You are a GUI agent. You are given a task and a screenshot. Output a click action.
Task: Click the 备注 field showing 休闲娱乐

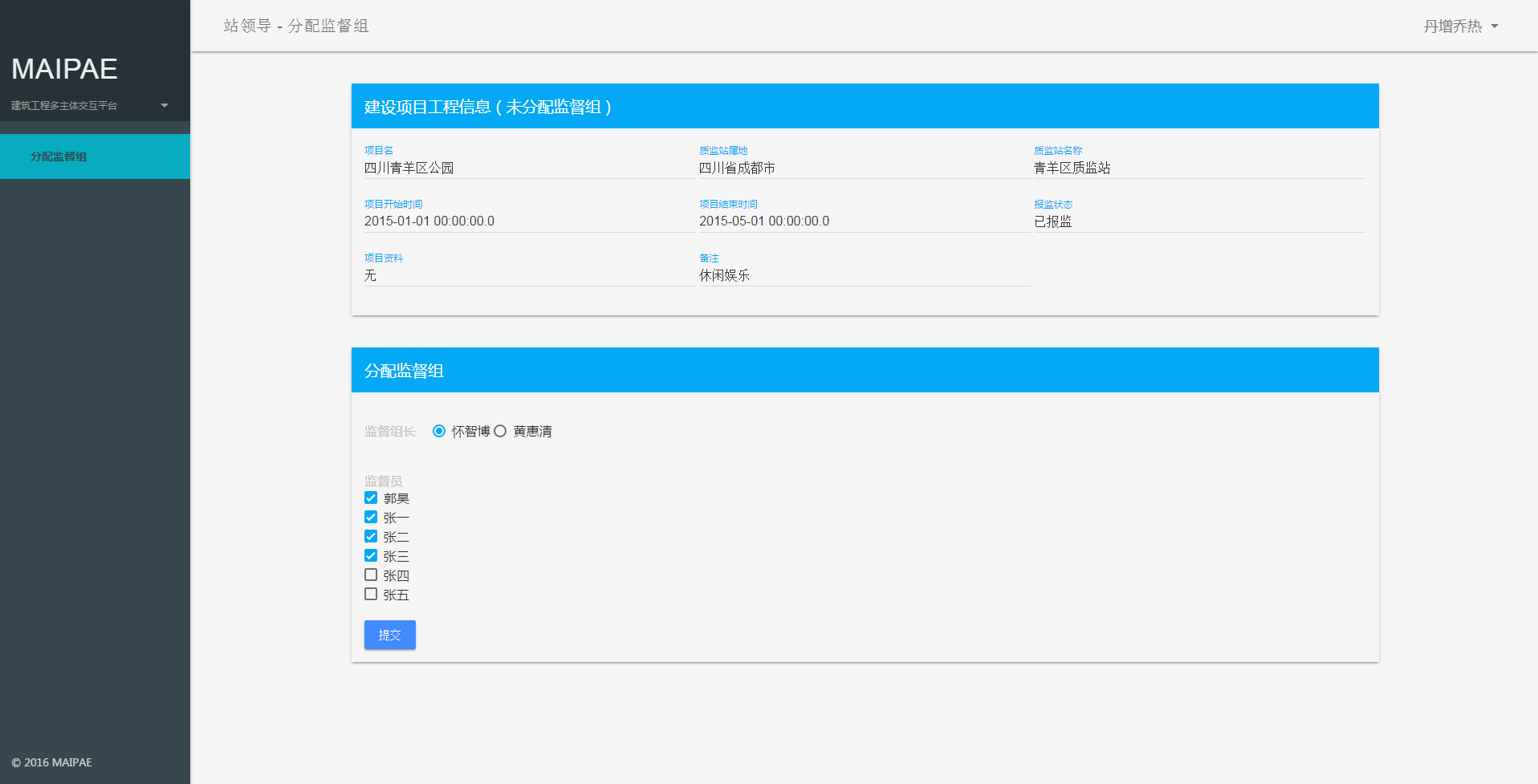[863, 275]
